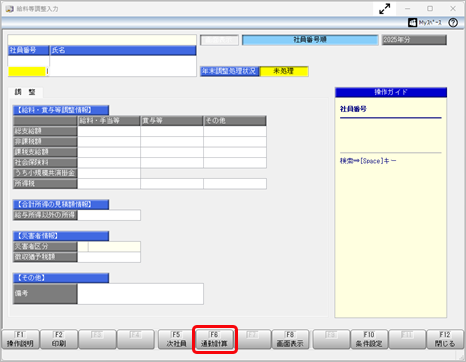This screenshot has height=362, width=466.
Task: Click the 【合計所得の見積額情報】 section header
Action: [61, 204]
